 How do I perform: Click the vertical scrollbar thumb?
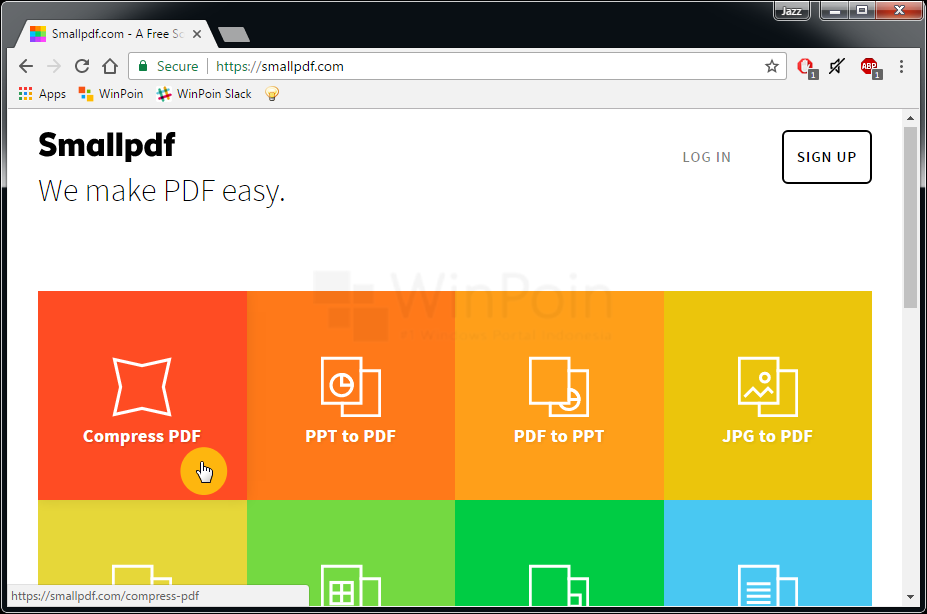tap(910, 217)
